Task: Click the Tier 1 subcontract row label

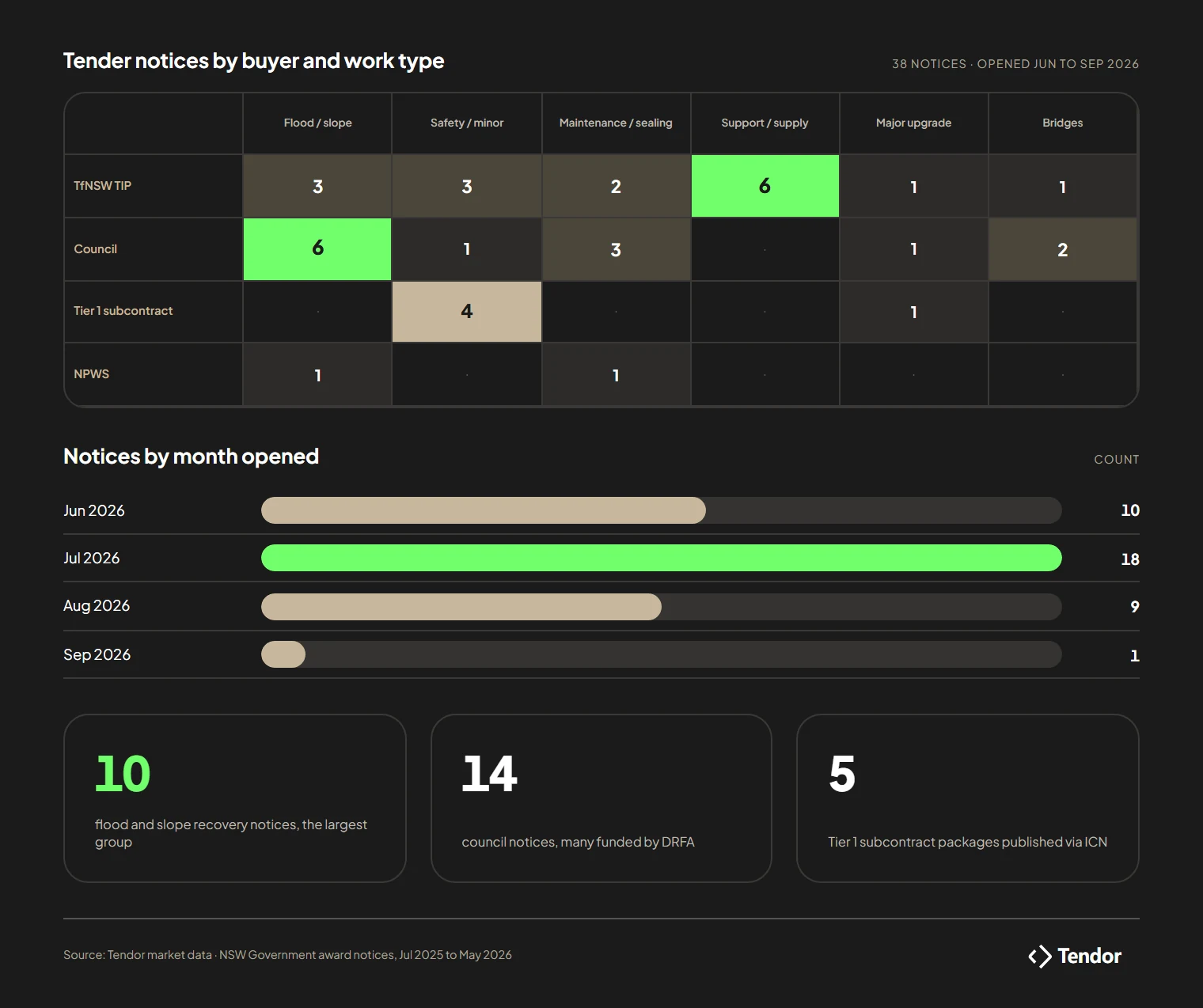Action: point(123,311)
